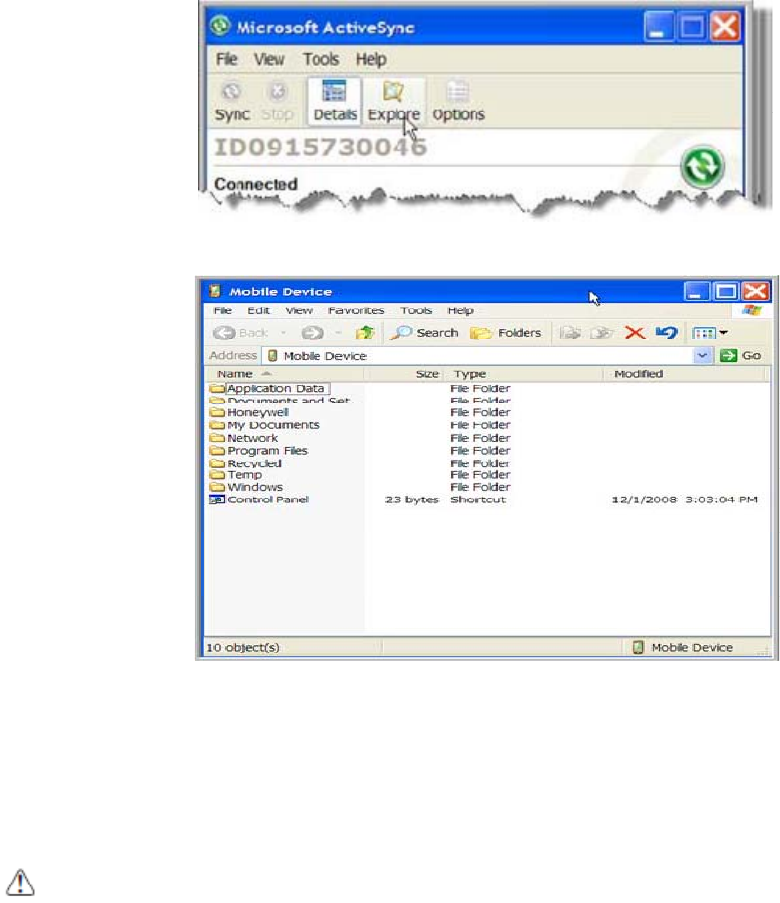This screenshot has height=903, width=780.
Task: Click the green sync status icon
Action: [x=702, y=167]
